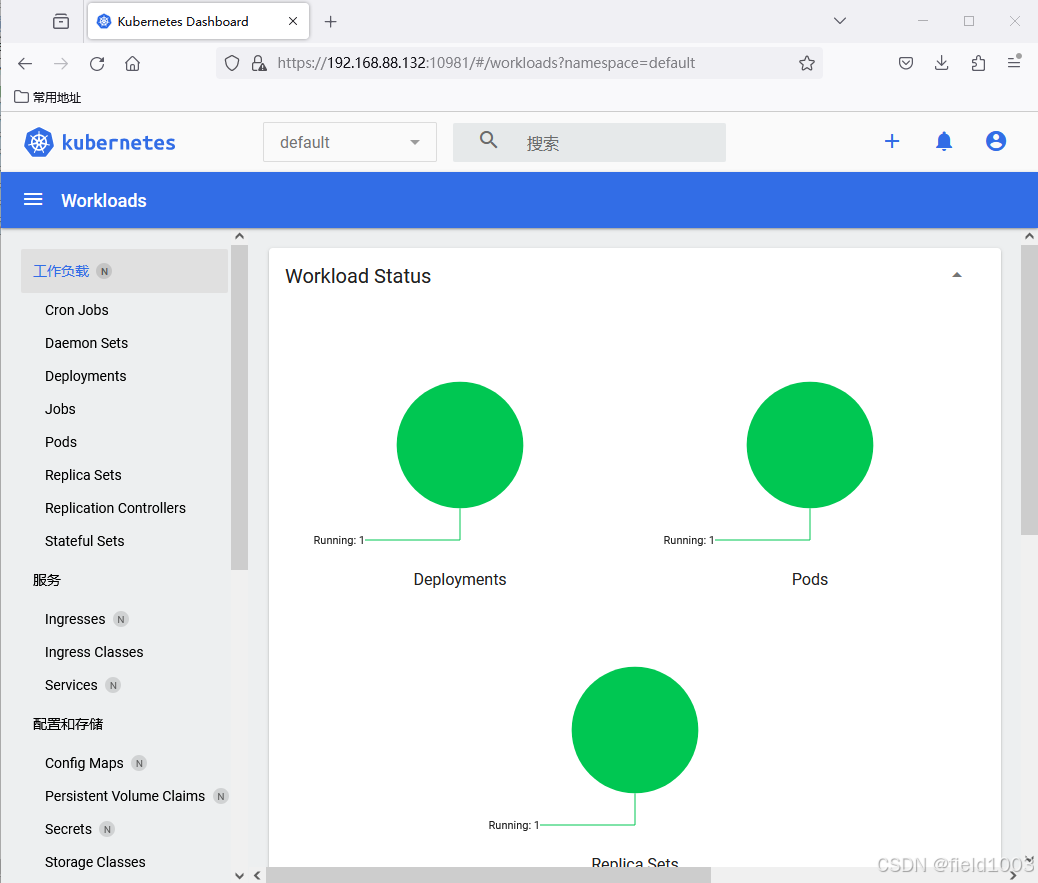Viewport: 1038px width, 883px height.
Task: Toggle the hamburger sidebar menu
Action: (33, 200)
